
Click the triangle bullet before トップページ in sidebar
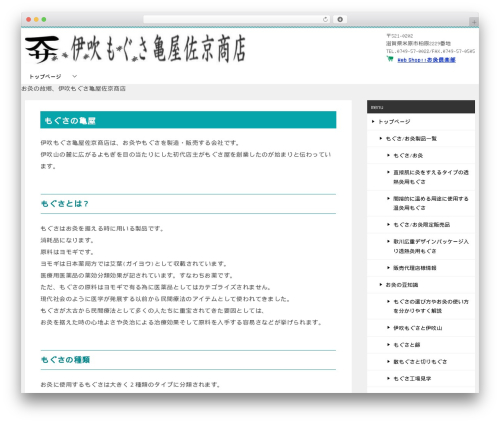pyautogui.click(x=373, y=122)
